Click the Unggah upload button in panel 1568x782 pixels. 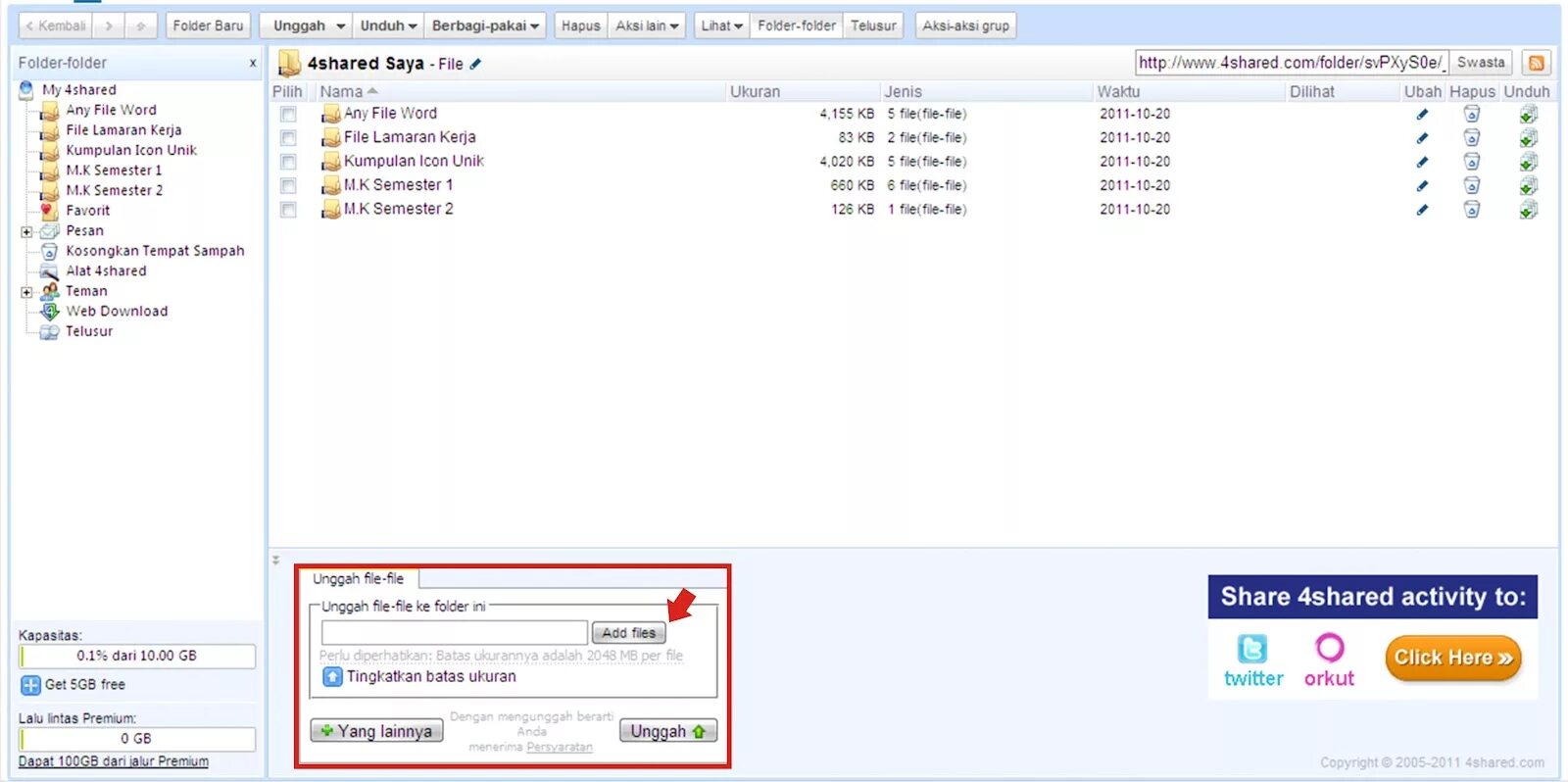point(668,731)
